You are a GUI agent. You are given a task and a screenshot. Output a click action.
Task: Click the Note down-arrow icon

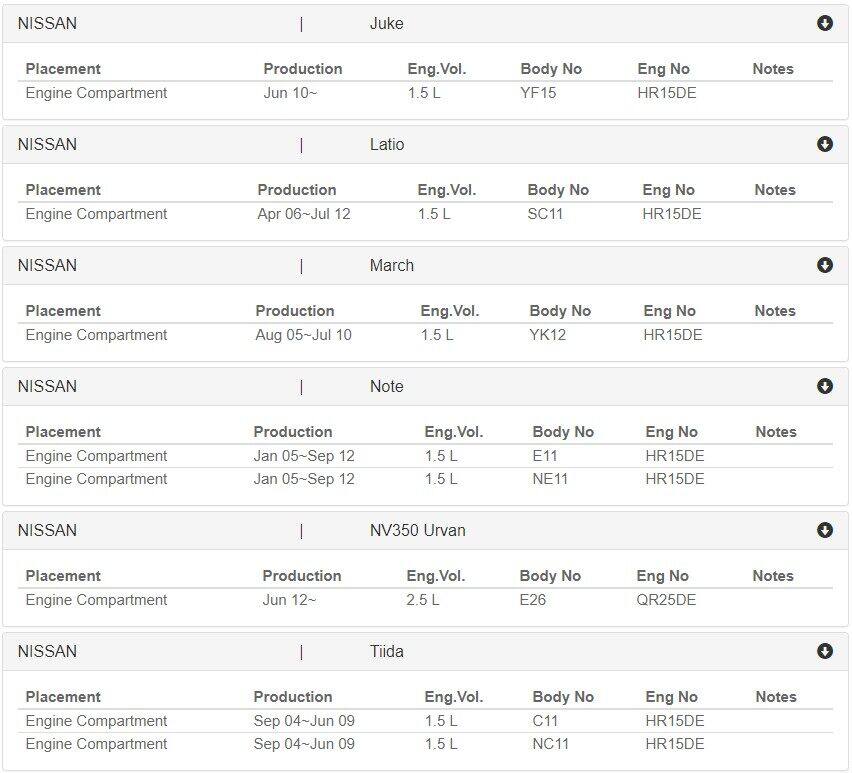[x=824, y=386]
